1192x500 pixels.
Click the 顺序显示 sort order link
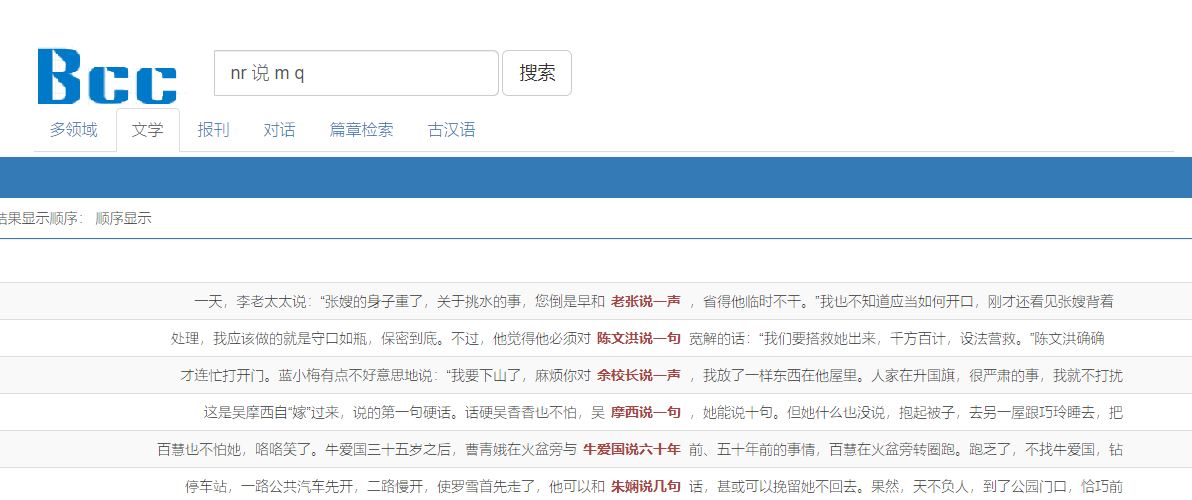pos(124,218)
